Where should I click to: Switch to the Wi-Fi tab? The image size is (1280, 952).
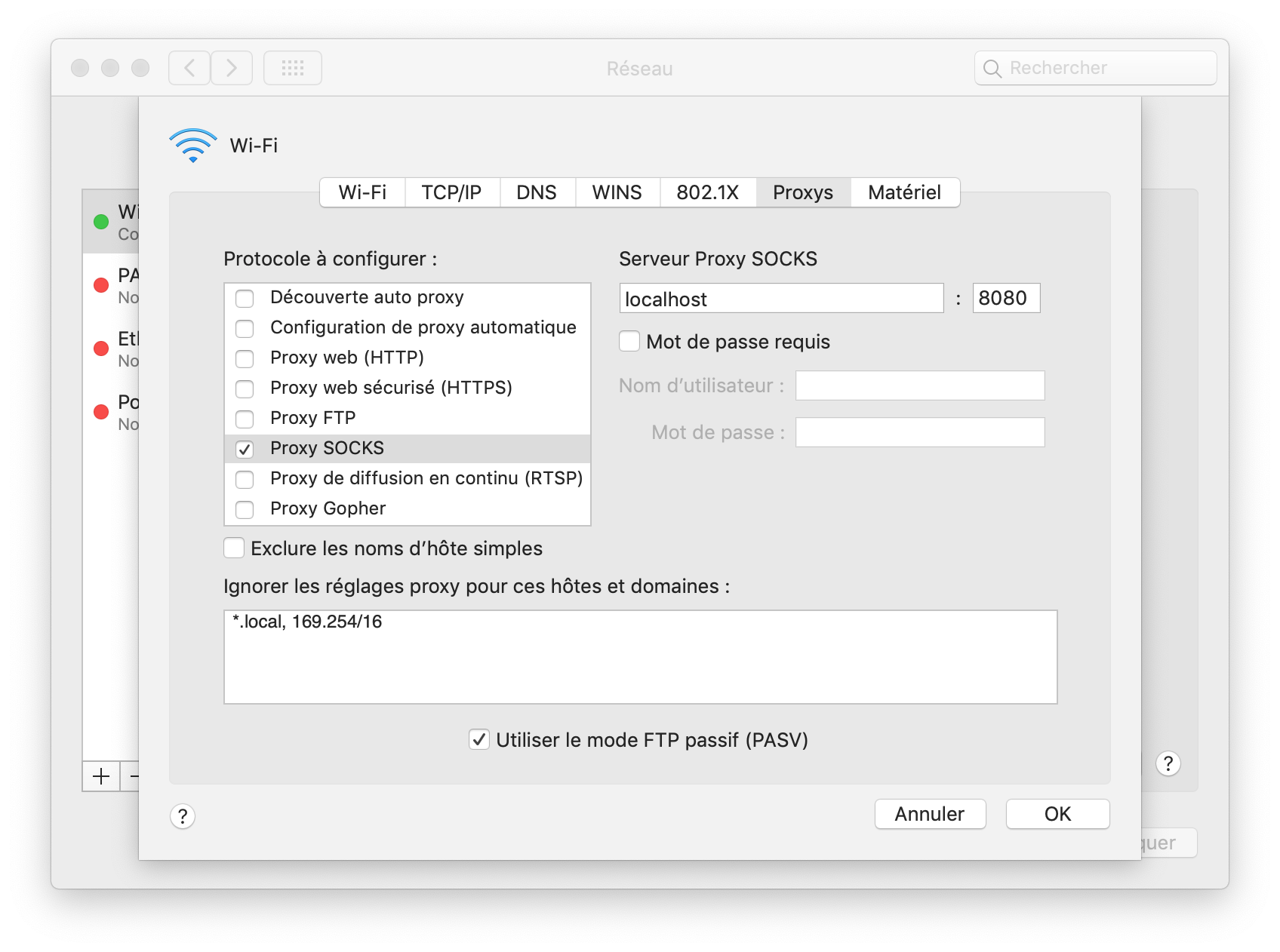(362, 192)
